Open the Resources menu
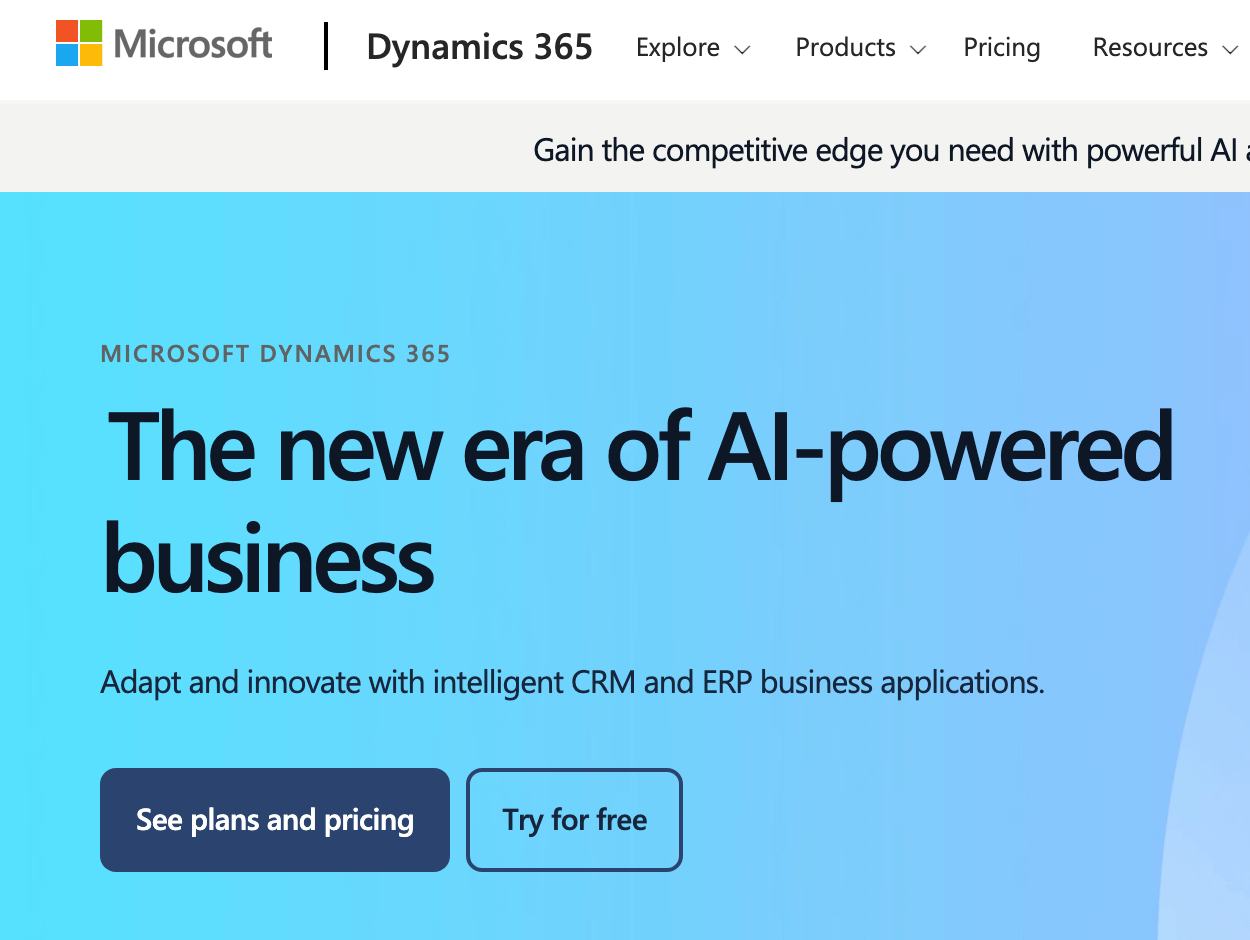Image resolution: width=1250 pixels, height=940 pixels. 1150,48
